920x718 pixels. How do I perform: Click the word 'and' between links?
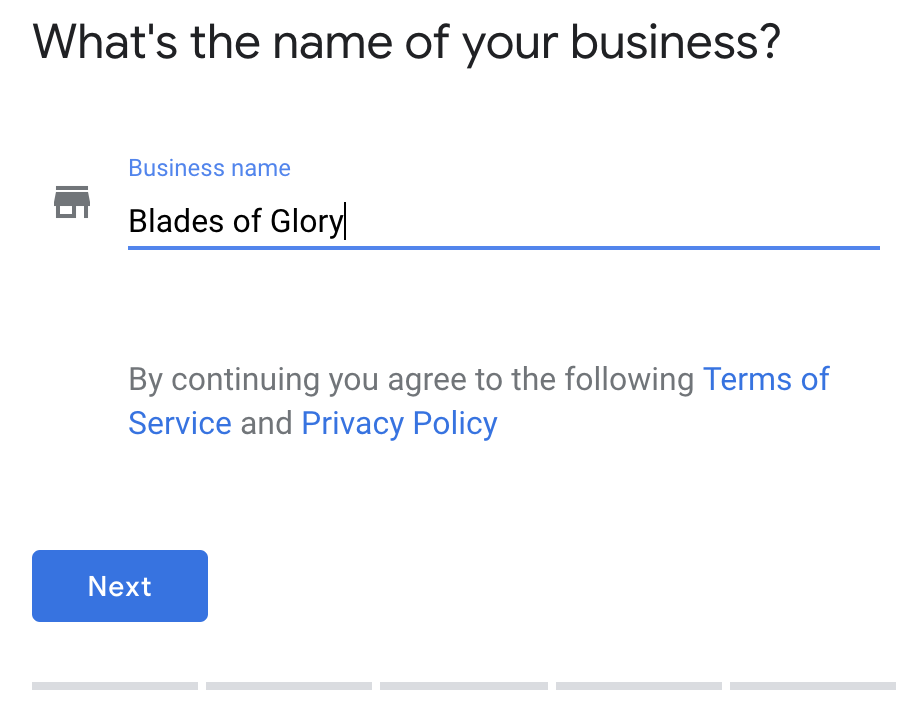click(266, 423)
